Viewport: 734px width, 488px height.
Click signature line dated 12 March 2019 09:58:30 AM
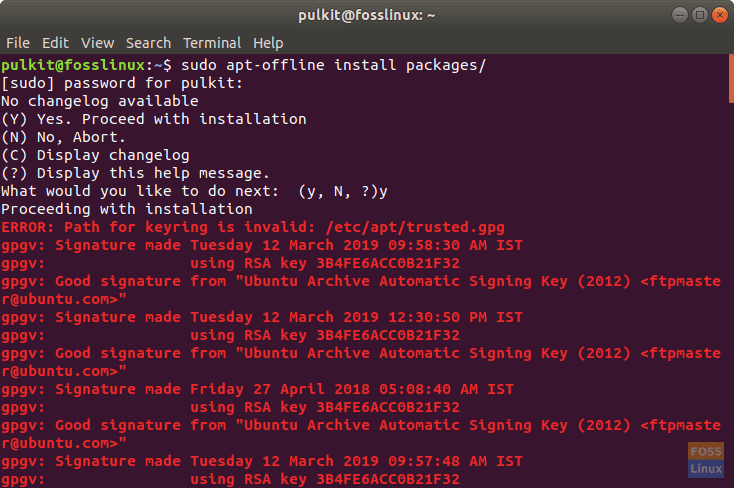point(262,245)
